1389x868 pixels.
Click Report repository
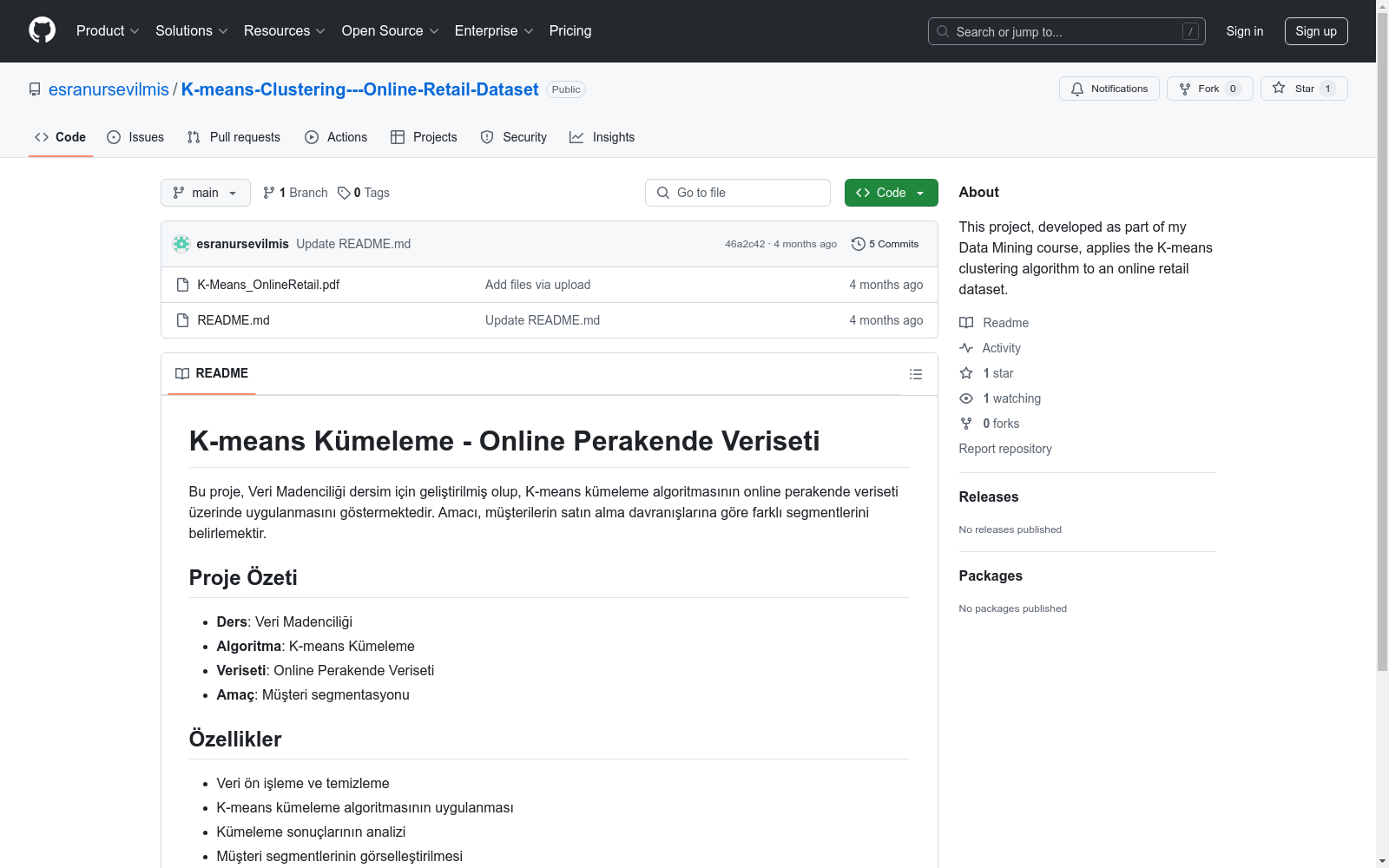pyautogui.click(x=1005, y=449)
